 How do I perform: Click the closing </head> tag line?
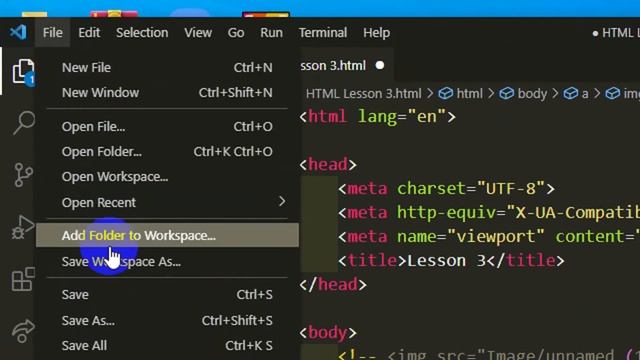tap(333, 284)
